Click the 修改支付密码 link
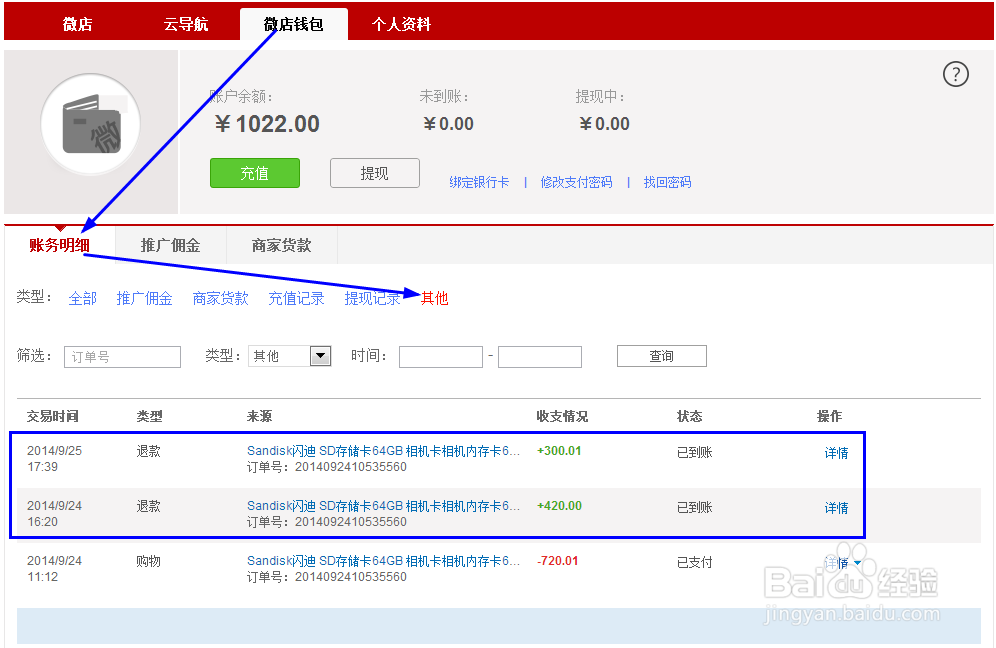The image size is (996, 648). click(x=577, y=182)
